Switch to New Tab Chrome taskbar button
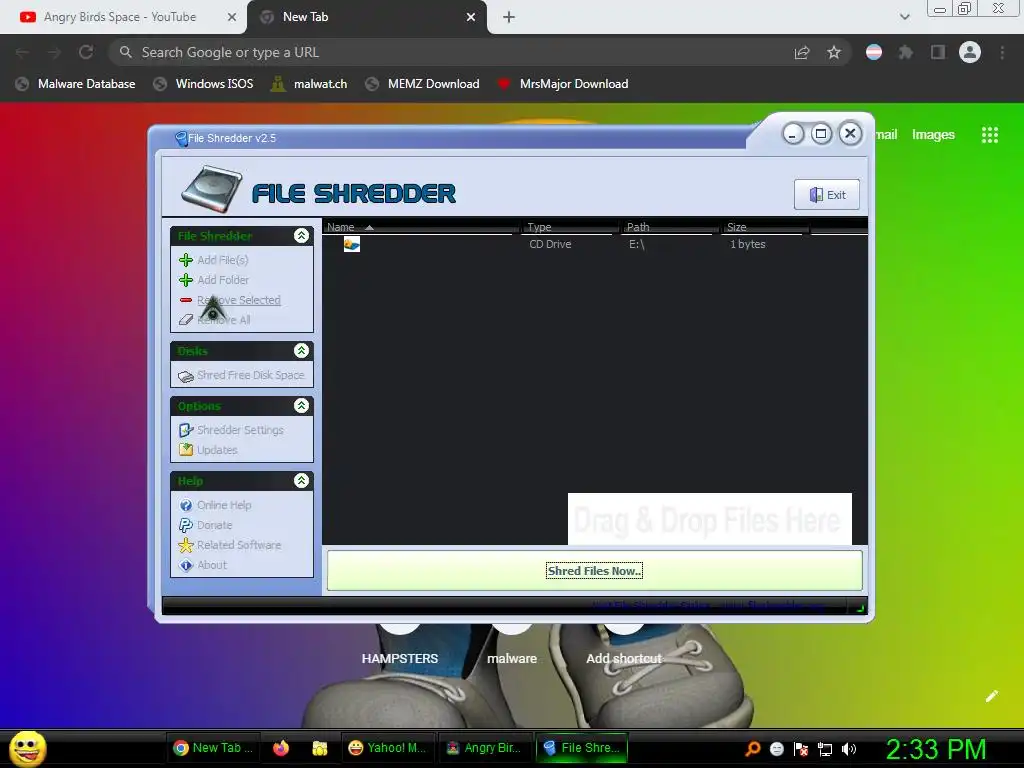The image size is (1024, 768). [x=212, y=748]
